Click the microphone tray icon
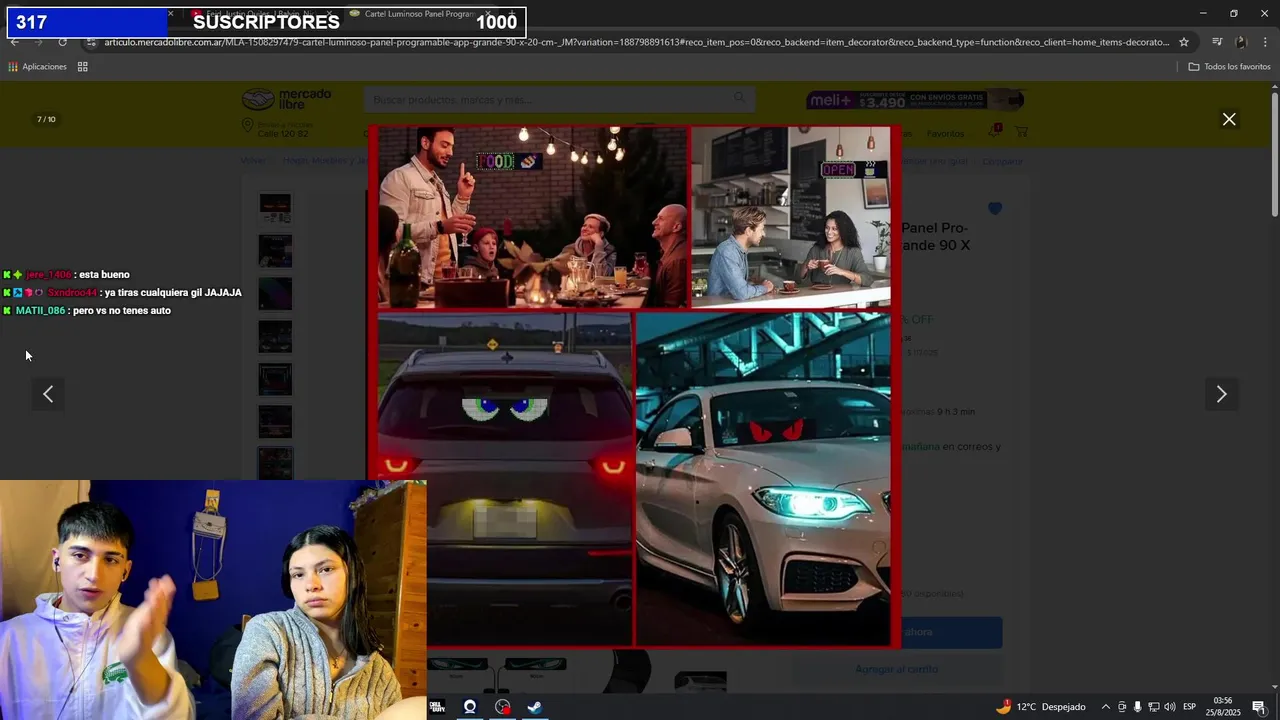Screen dimensions: 1280x720 click(x=1137, y=707)
